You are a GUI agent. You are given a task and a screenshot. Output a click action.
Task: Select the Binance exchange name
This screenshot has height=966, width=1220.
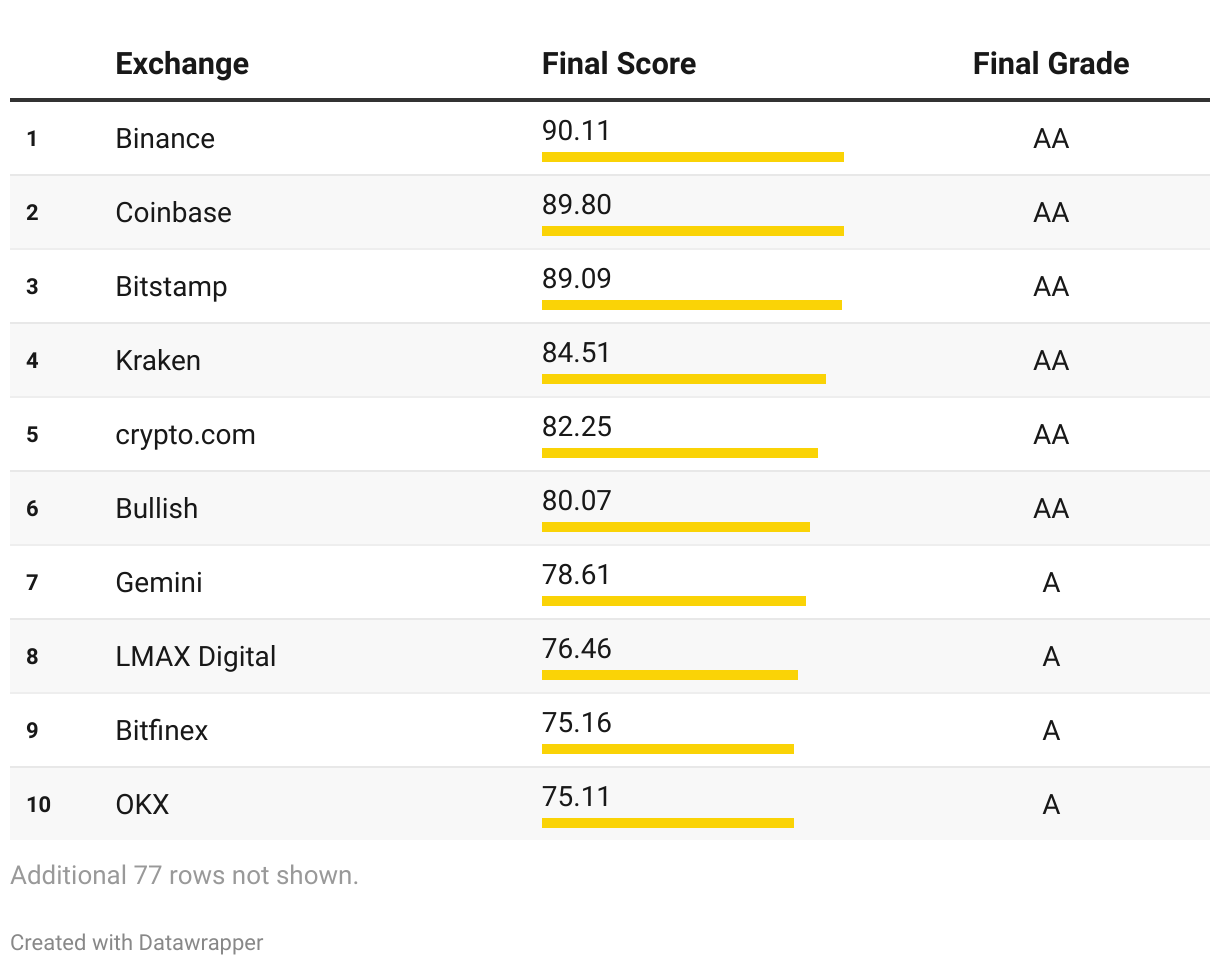[165, 138]
